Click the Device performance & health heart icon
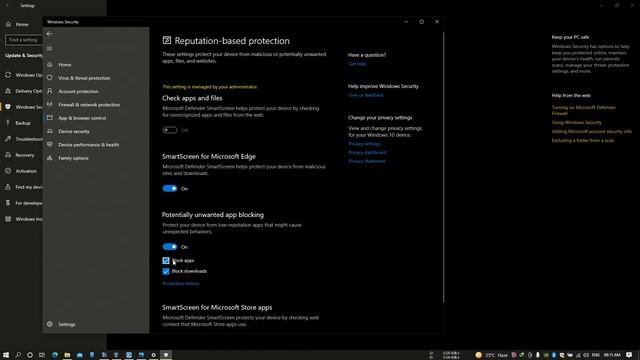Viewport: 640px width, 360px height. pyautogui.click(x=50, y=144)
